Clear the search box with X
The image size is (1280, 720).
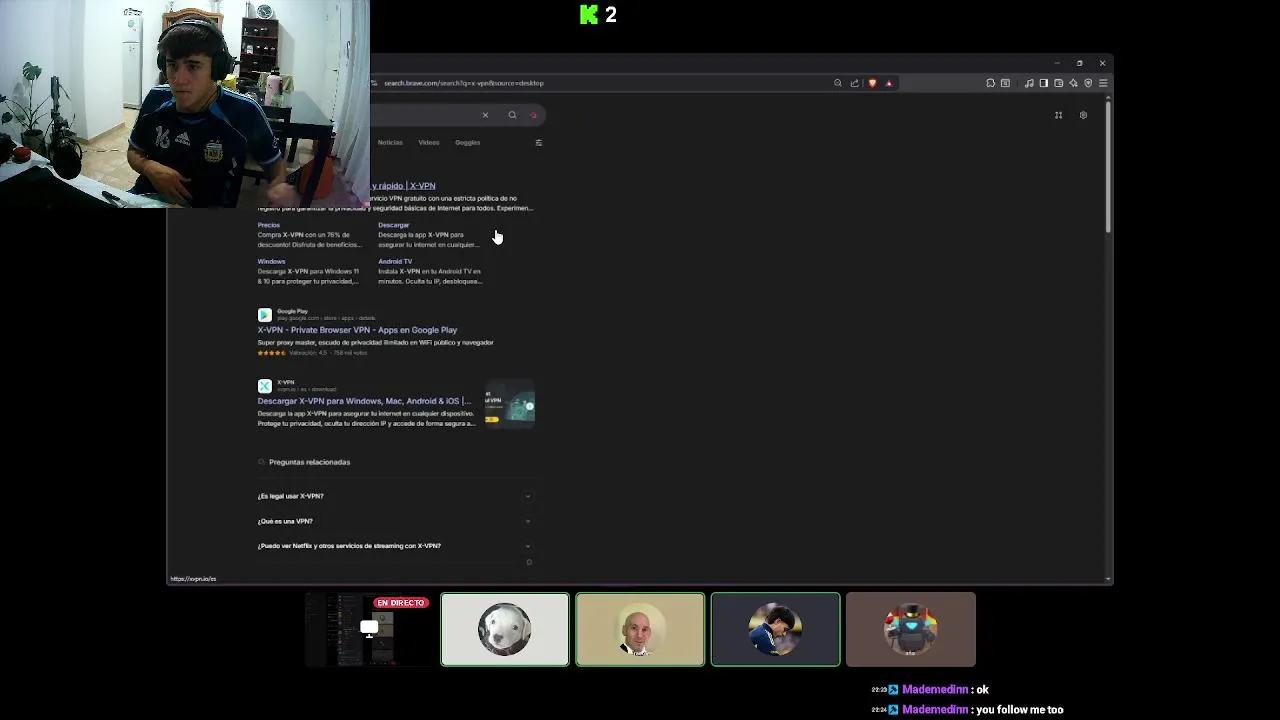(x=485, y=115)
